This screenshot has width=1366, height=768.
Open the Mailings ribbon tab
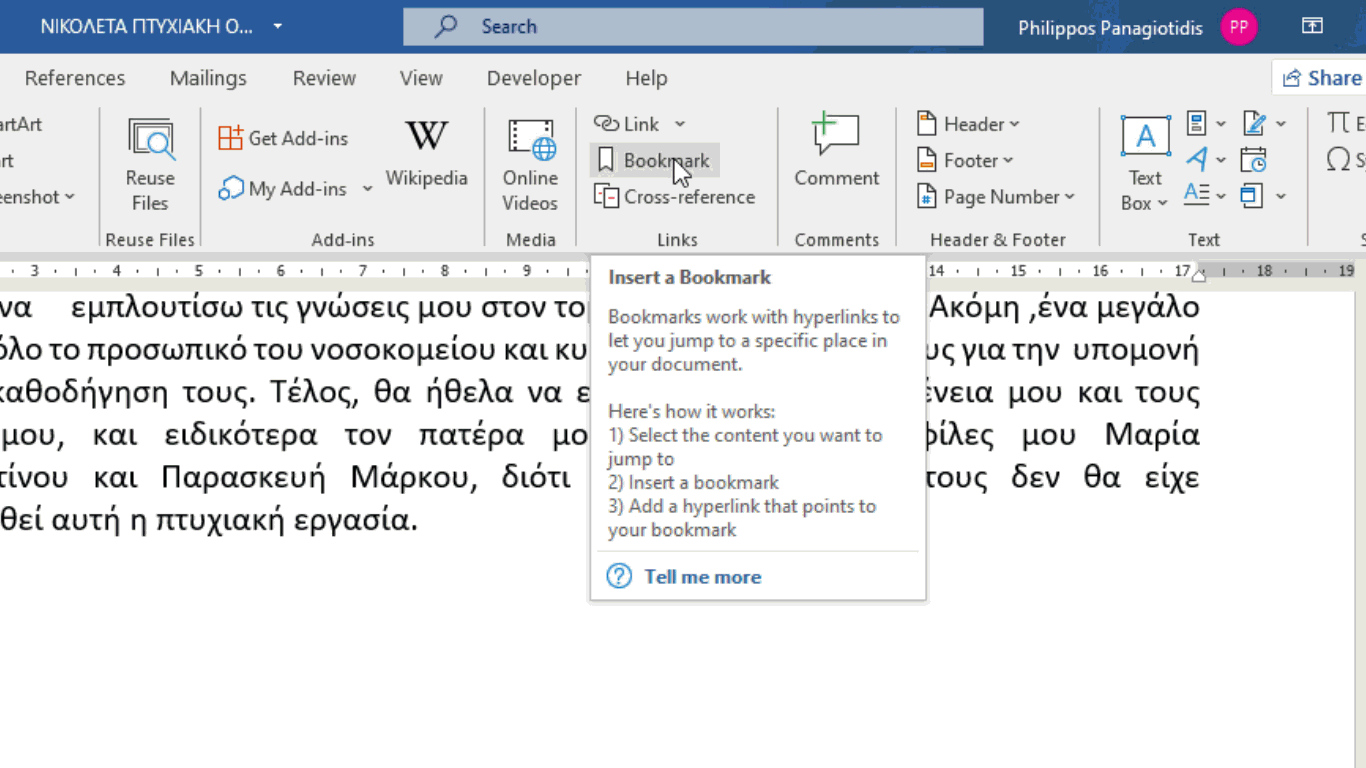point(208,78)
